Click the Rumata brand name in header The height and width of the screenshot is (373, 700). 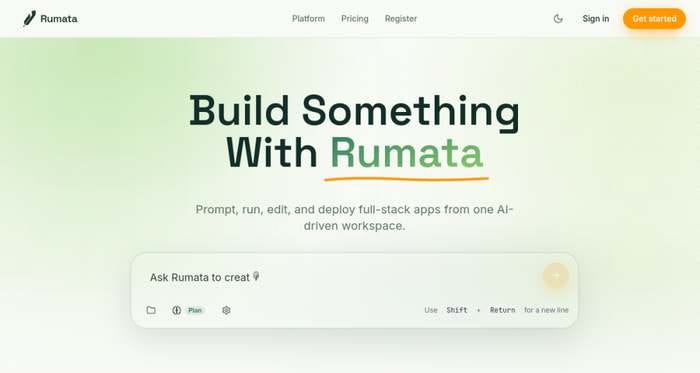coord(59,19)
